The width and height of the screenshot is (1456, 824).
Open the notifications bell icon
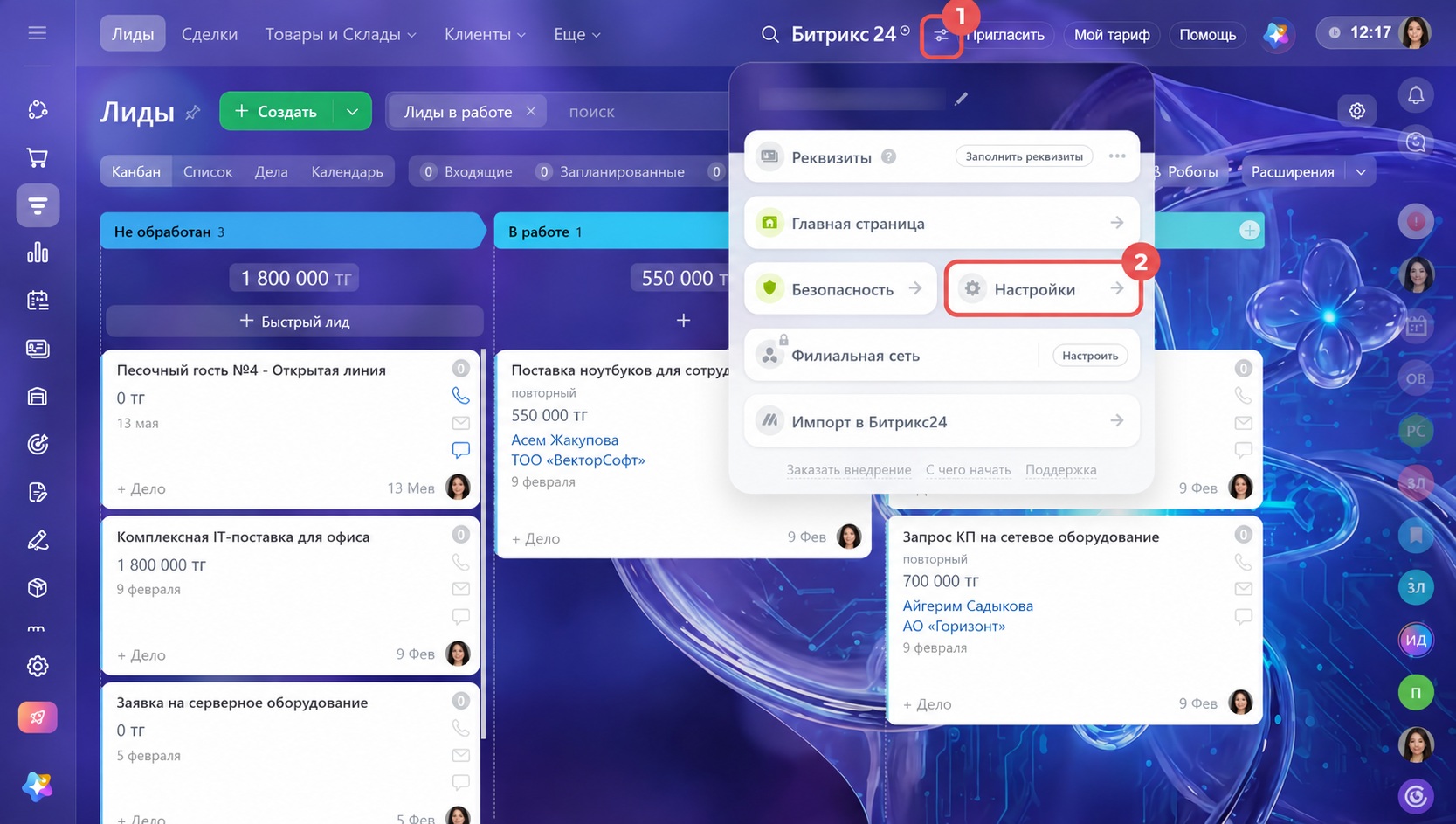(x=1416, y=95)
